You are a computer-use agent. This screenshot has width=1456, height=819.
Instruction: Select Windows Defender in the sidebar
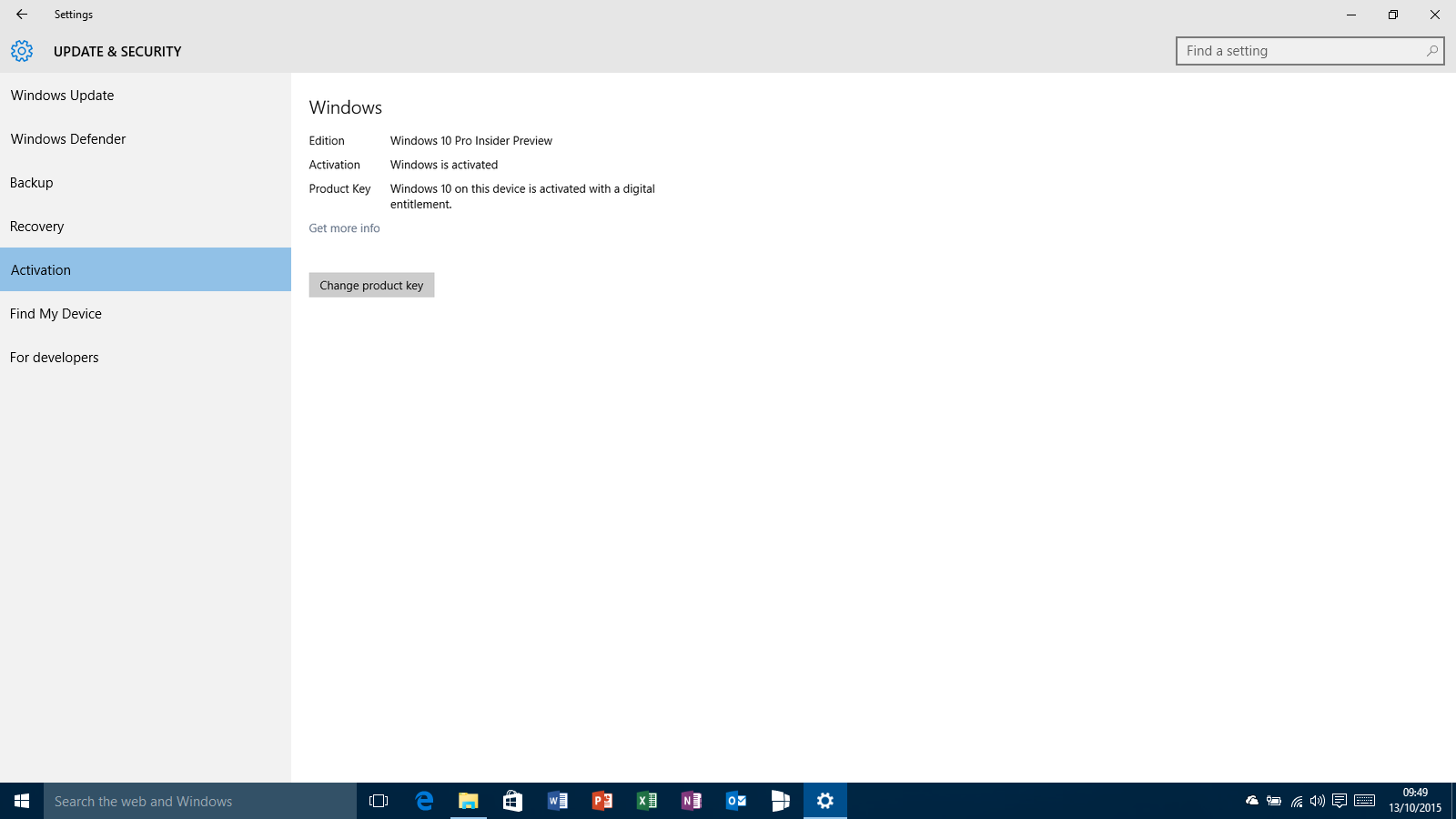(x=146, y=138)
